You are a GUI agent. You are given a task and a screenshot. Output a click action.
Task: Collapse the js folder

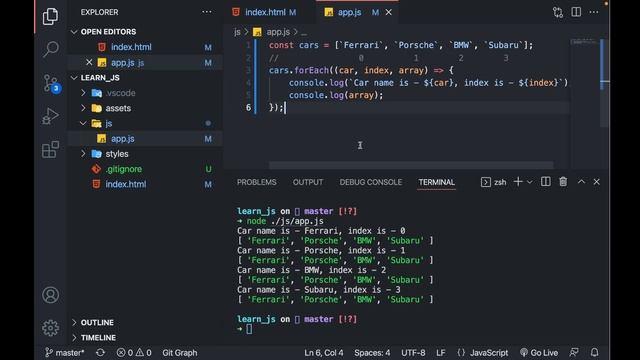pyautogui.click(x=83, y=123)
